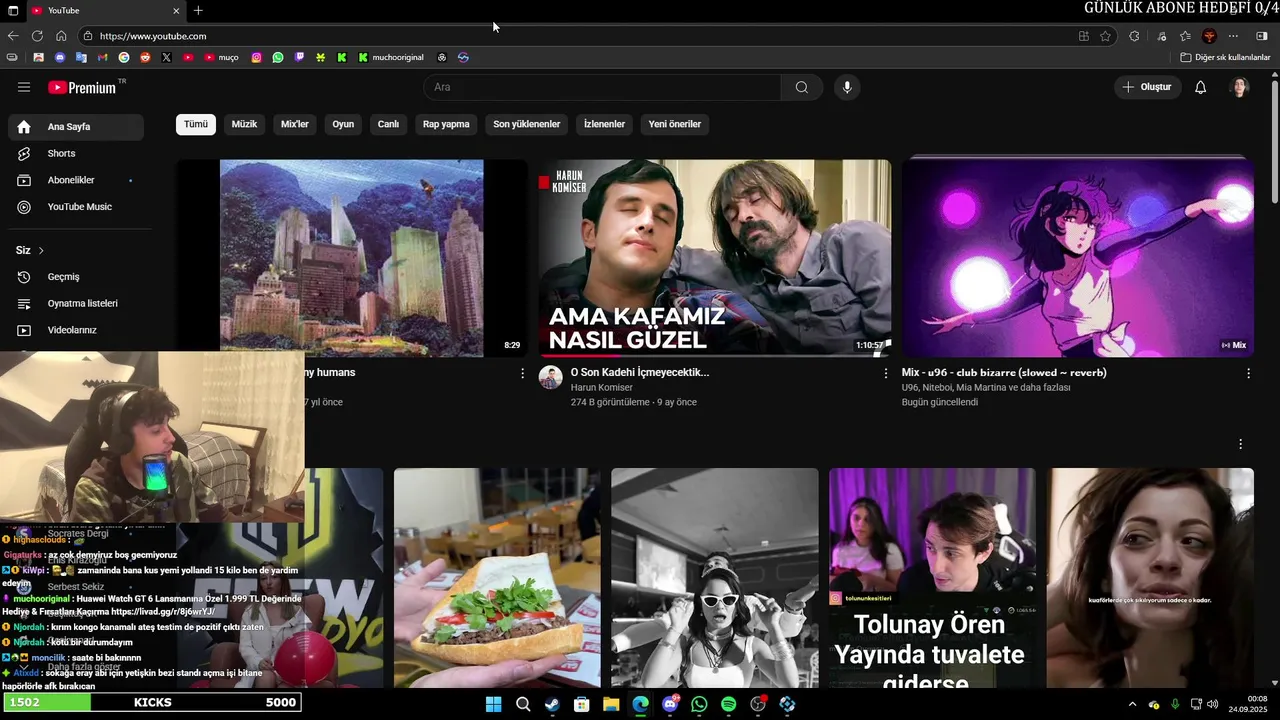Go to the YouTube Premium logo home
The height and width of the screenshot is (720, 1280).
82,87
